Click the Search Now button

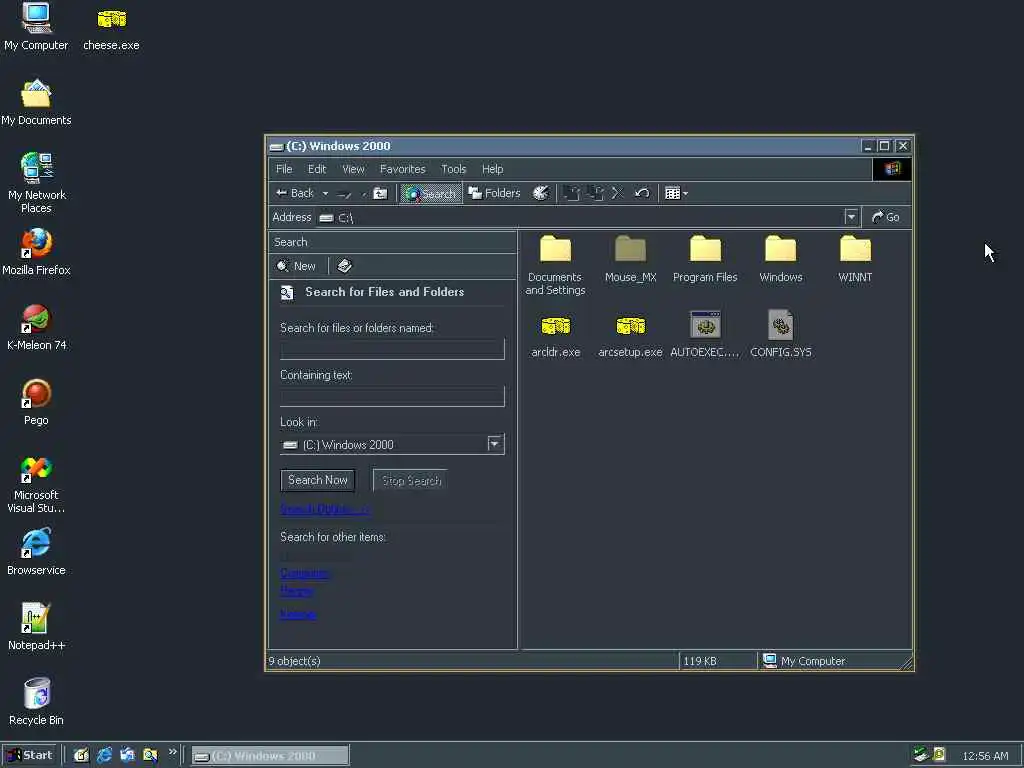coord(317,480)
